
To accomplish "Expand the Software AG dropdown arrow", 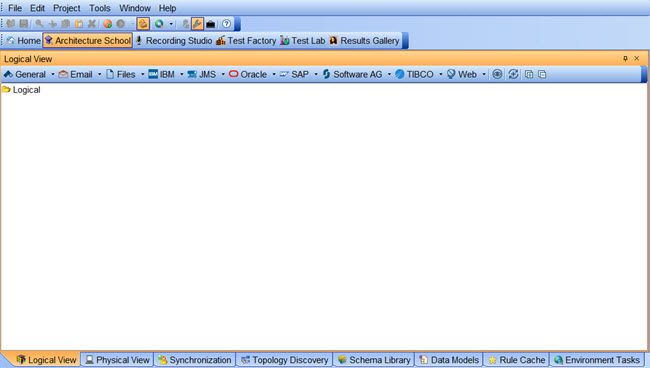I will tap(389, 75).
